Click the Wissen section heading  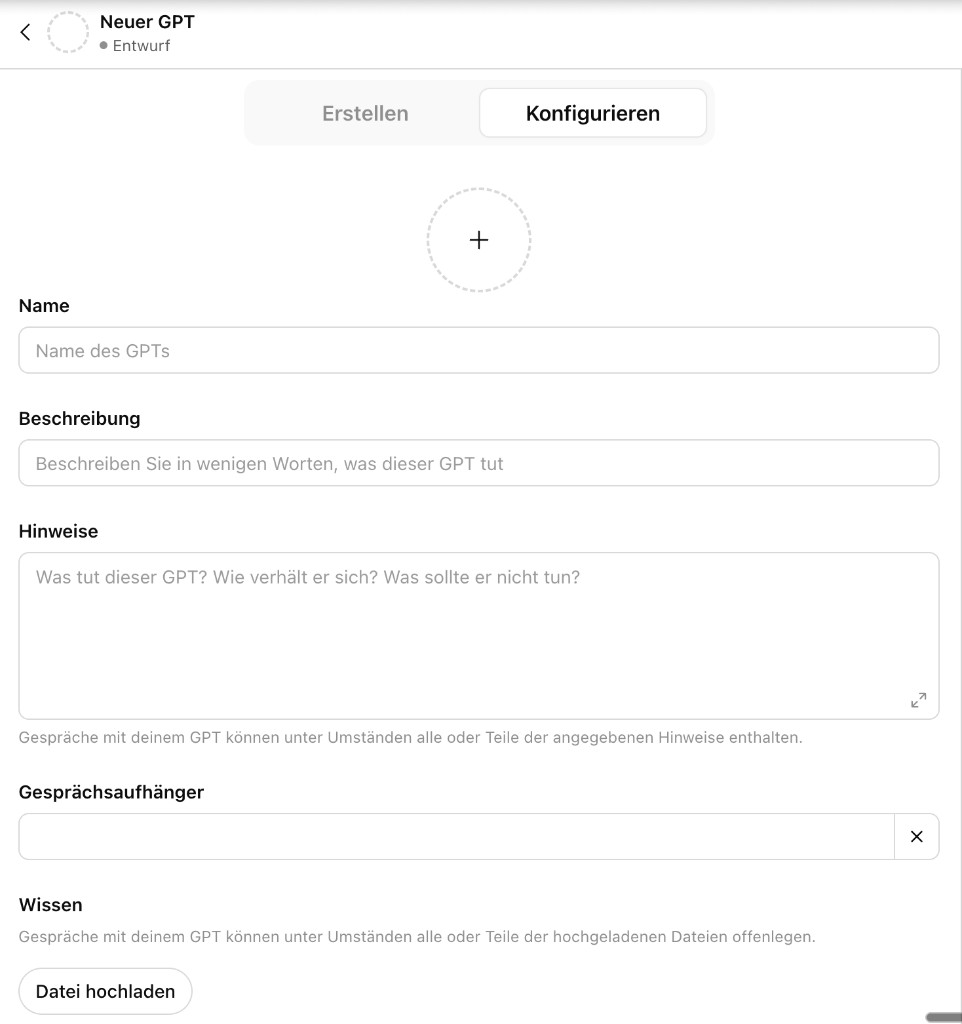coord(50,904)
